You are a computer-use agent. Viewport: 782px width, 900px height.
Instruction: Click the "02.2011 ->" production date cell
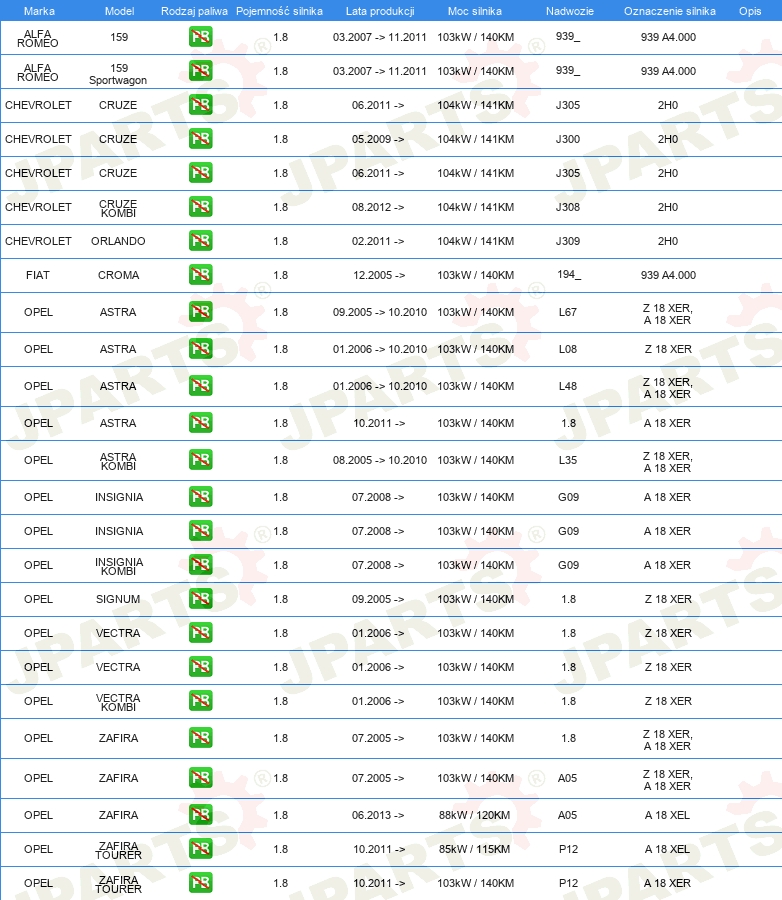point(378,241)
